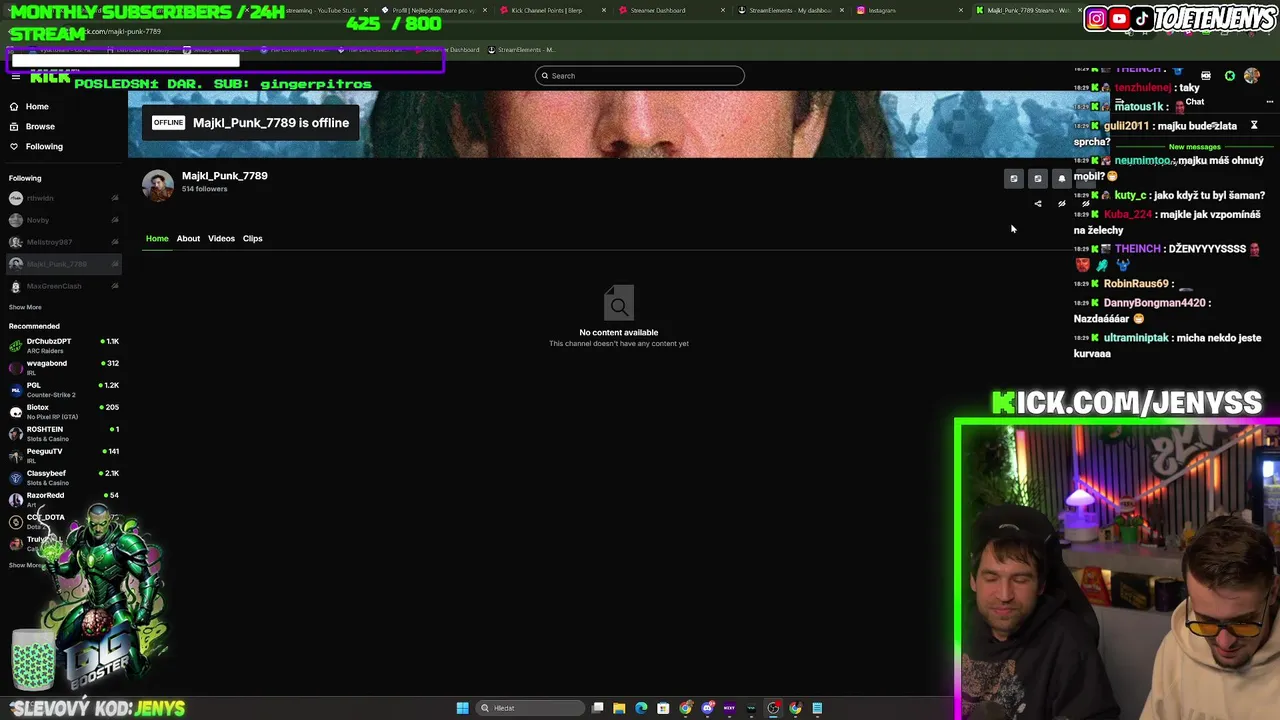1280x720 pixels.
Task: Click chat username Kuba_224
Action: point(1128,215)
